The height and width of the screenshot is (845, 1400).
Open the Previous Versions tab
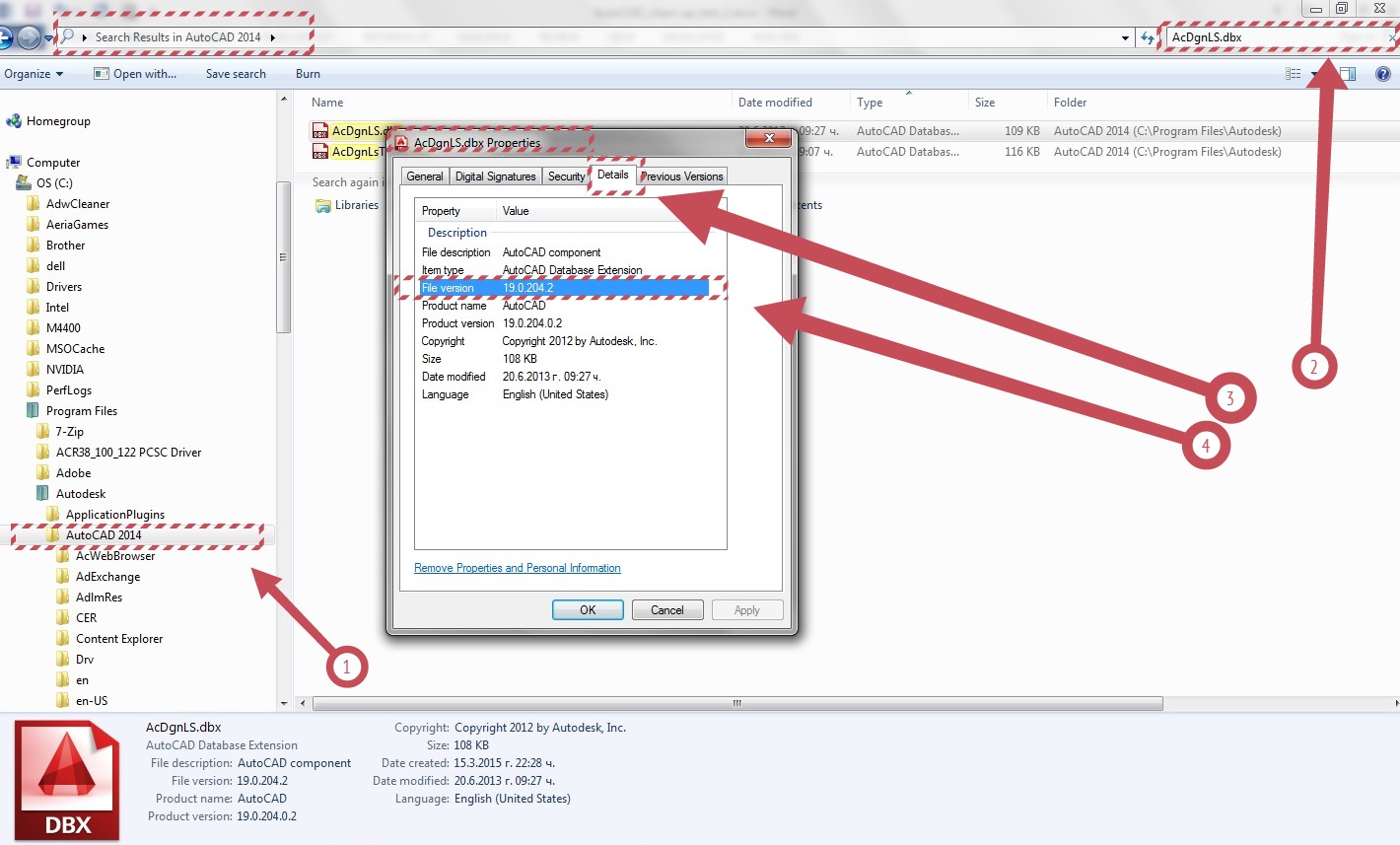pos(682,176)
